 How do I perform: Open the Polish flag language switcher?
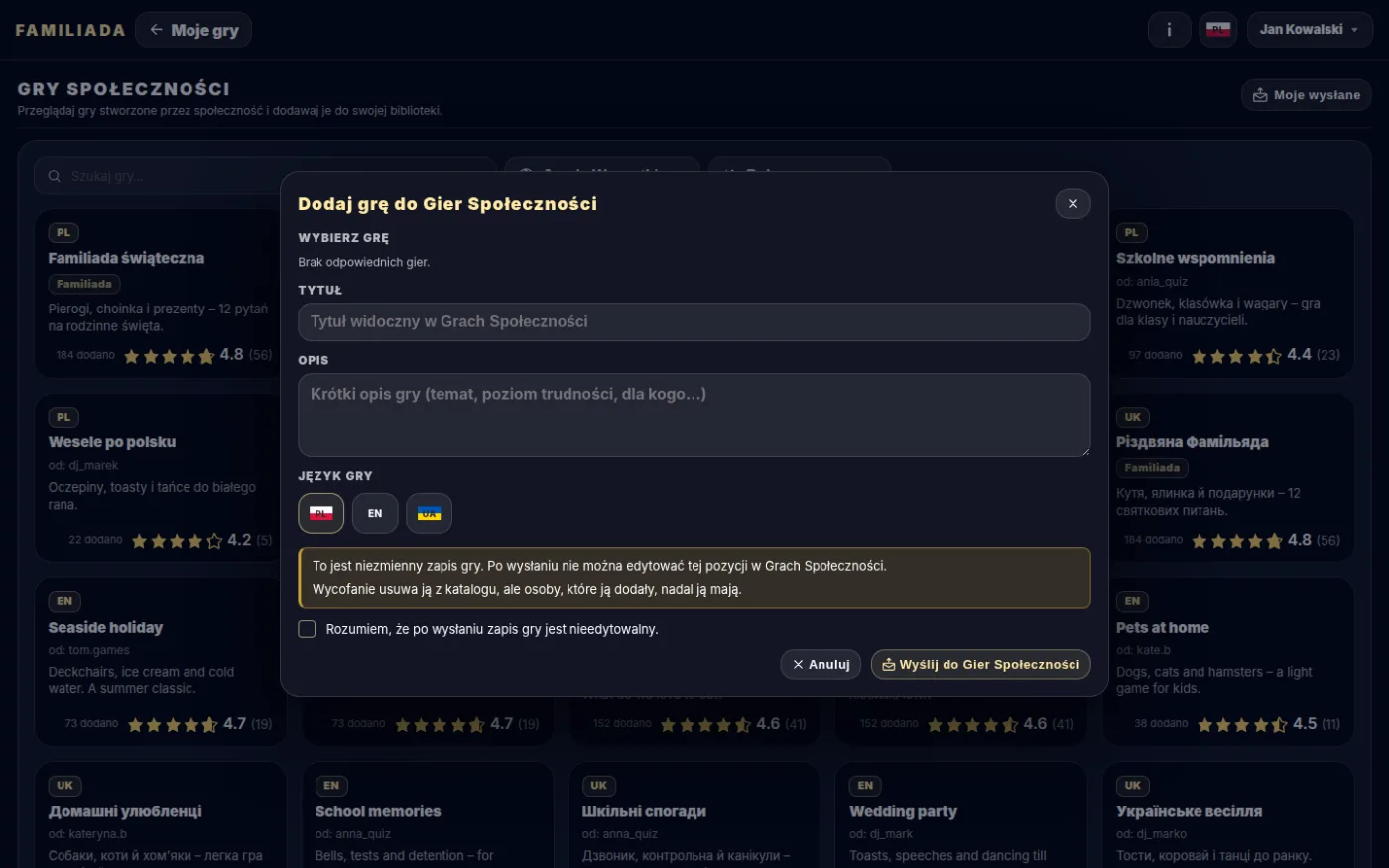click(1218, 30)
